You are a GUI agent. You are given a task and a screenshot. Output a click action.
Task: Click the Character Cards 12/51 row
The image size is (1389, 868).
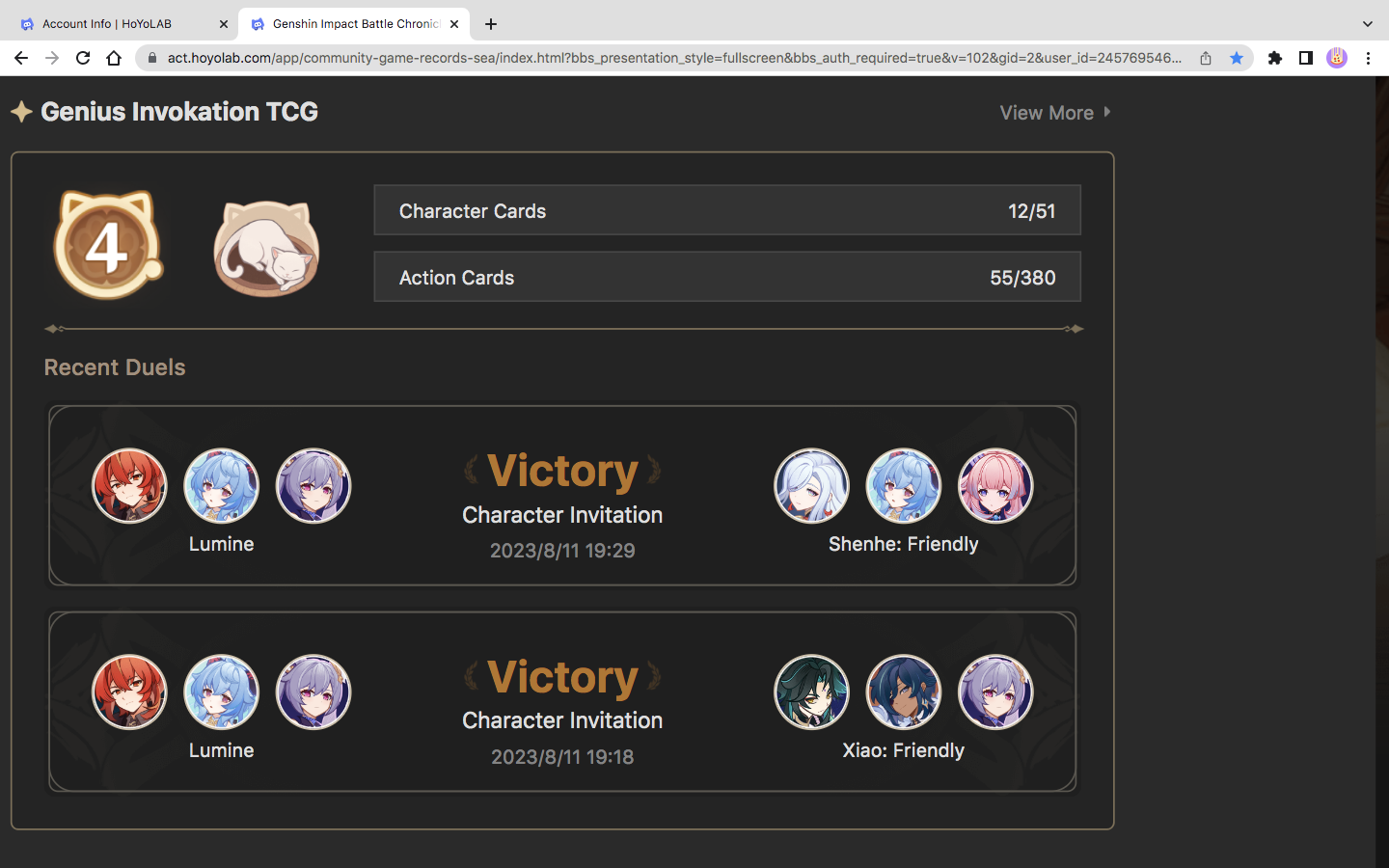click(727, 210)
